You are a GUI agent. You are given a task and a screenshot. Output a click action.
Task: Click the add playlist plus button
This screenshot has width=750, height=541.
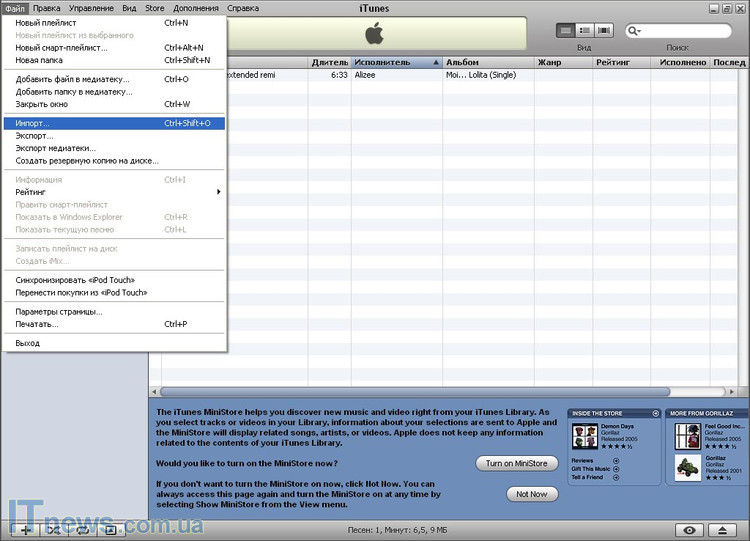pos(25,529)
